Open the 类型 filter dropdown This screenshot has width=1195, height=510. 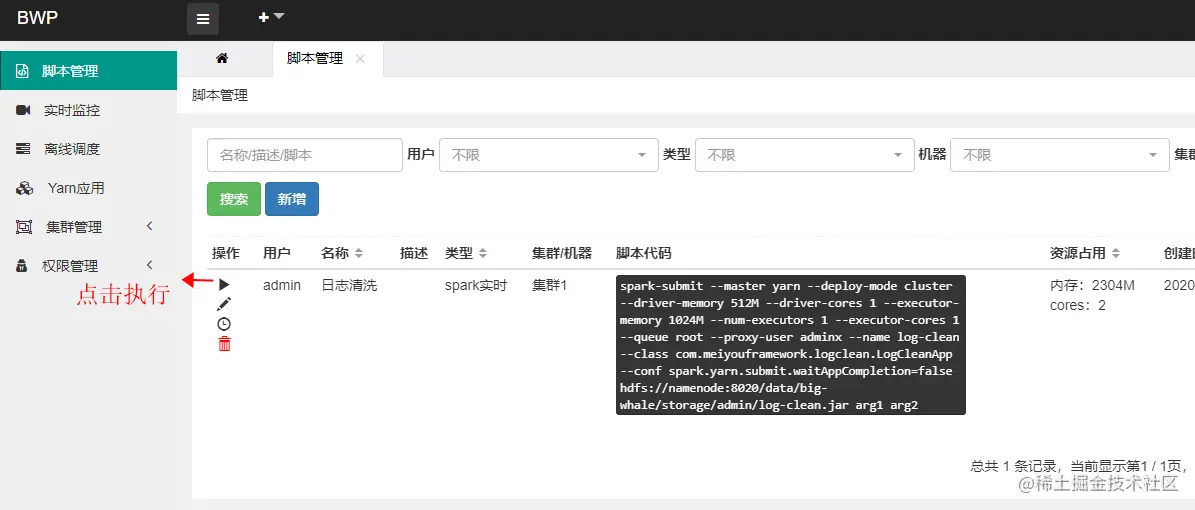tap(804, 155)
